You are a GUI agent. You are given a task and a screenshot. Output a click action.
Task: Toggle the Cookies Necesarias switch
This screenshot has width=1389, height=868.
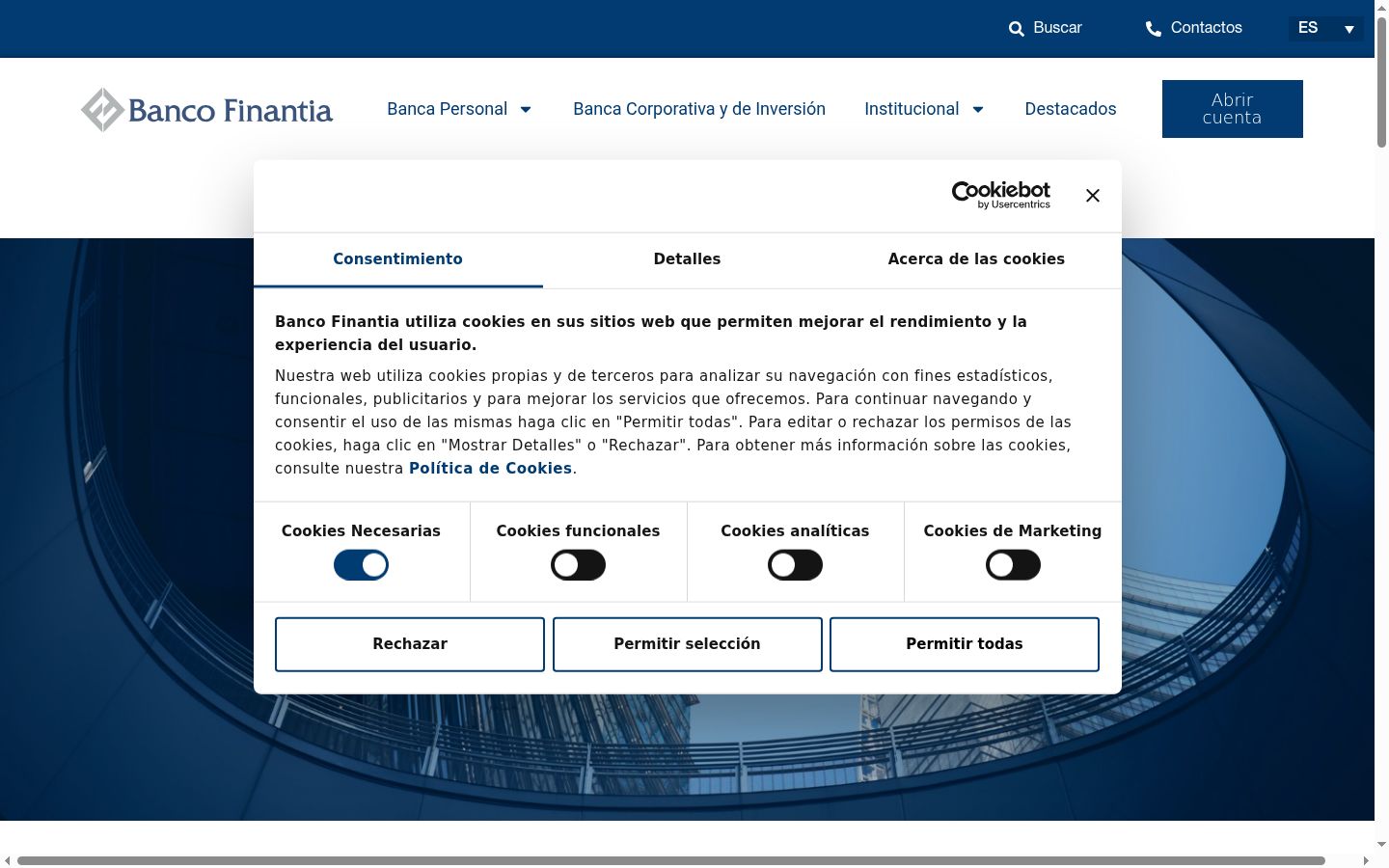[361, 565]
